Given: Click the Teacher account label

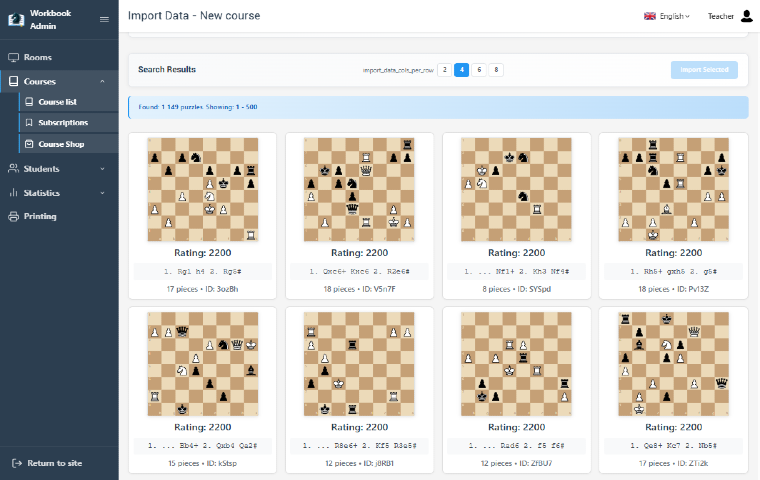Looking at the screenshot, I should pos(720,16).
